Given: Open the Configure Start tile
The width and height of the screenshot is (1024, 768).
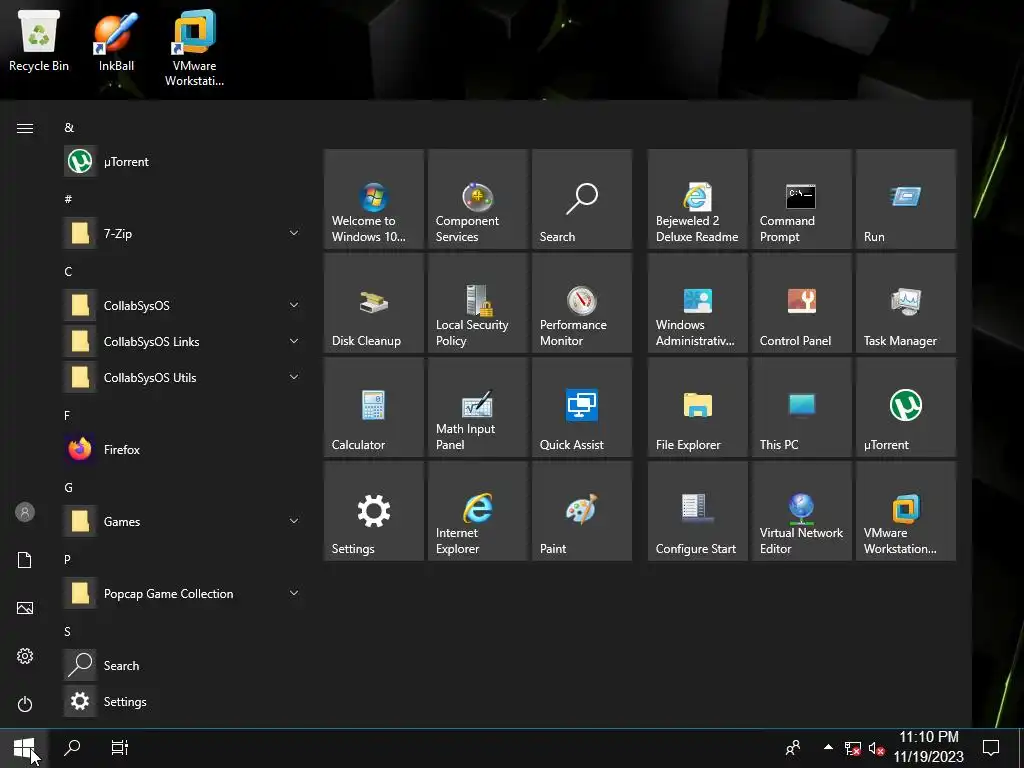Looking at the screenshot, I should point(697,511).
